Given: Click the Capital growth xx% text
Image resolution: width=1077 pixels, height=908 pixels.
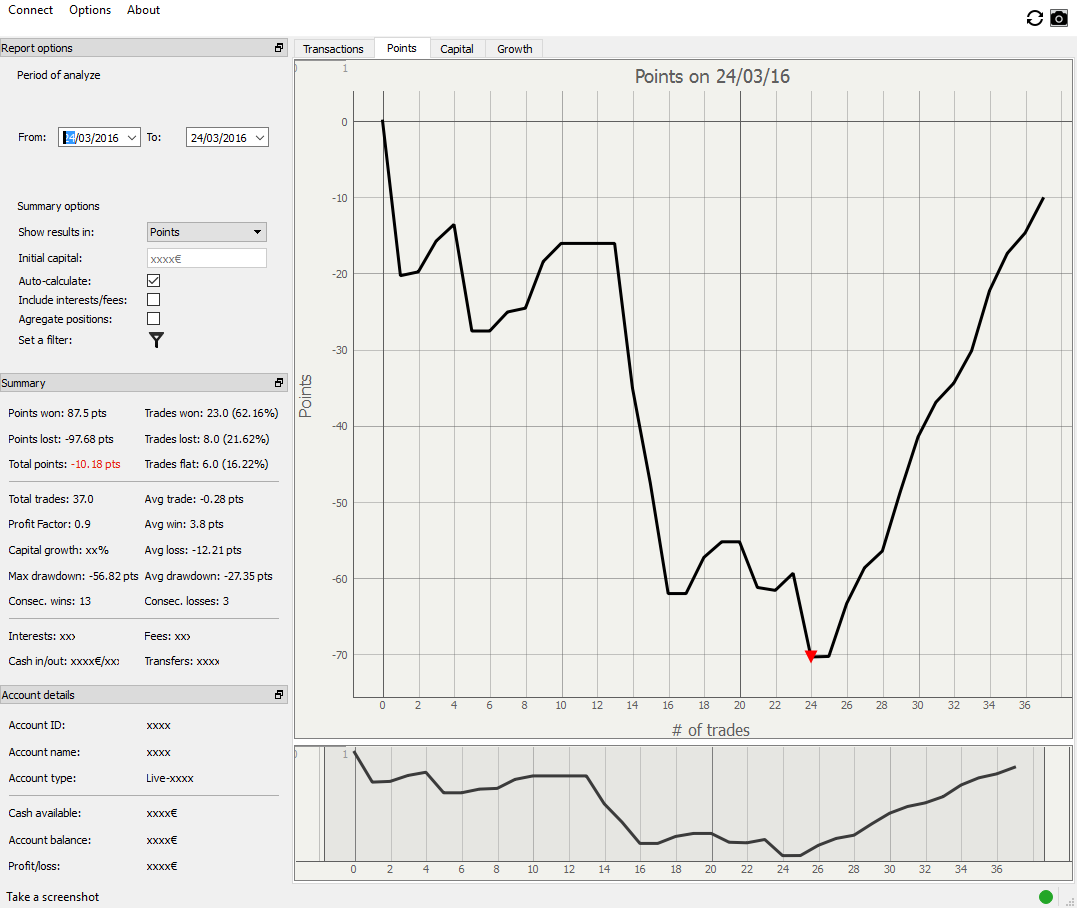Looking at the screenshot, I should point(58,550).
